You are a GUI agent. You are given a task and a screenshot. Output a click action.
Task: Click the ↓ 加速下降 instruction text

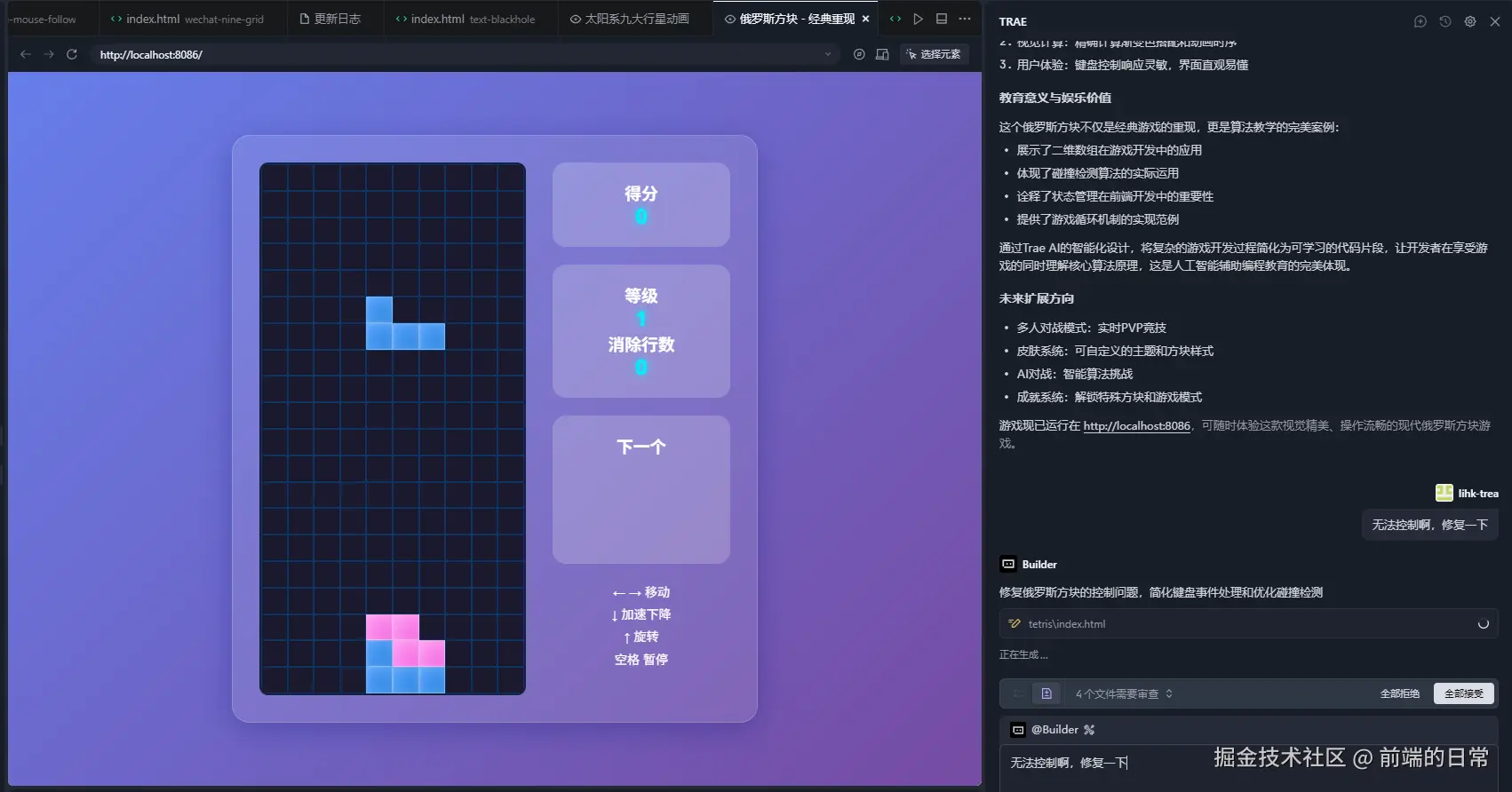641,614
